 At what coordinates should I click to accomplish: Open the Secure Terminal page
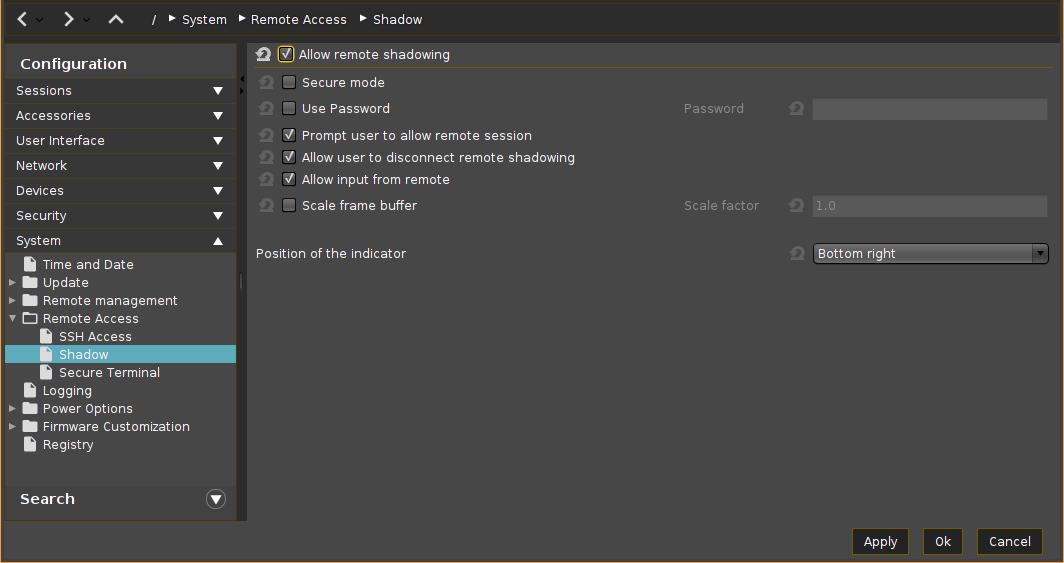(x=109, y=373)
